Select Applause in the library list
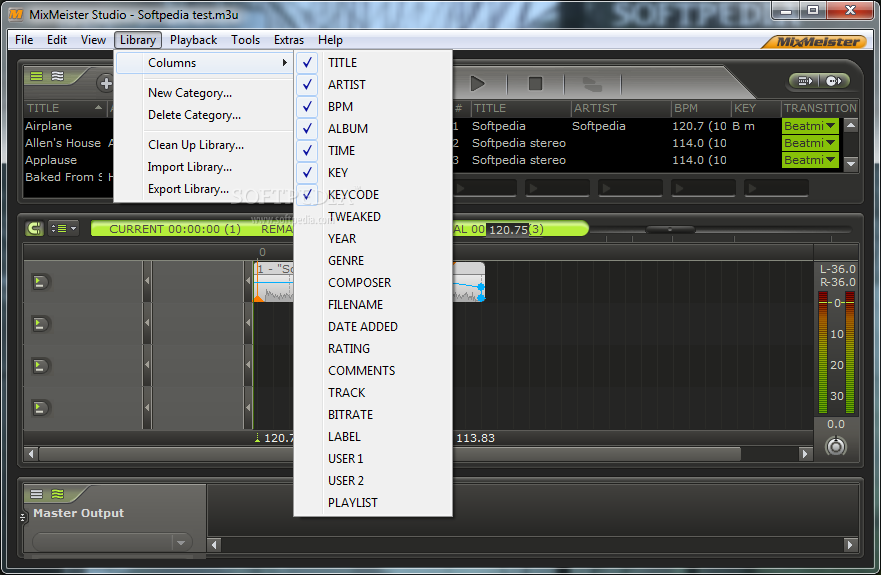Screen dimensions: 881x575 [x=51, y=160]
